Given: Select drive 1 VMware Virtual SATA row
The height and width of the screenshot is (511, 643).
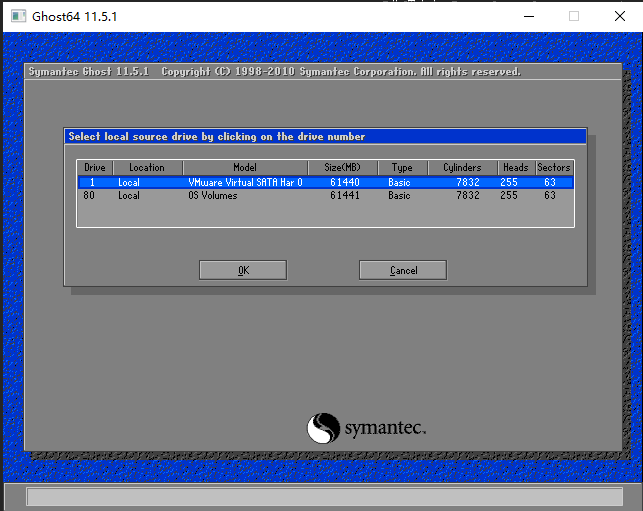Looking at the screenshot, I should coord(325,183).
